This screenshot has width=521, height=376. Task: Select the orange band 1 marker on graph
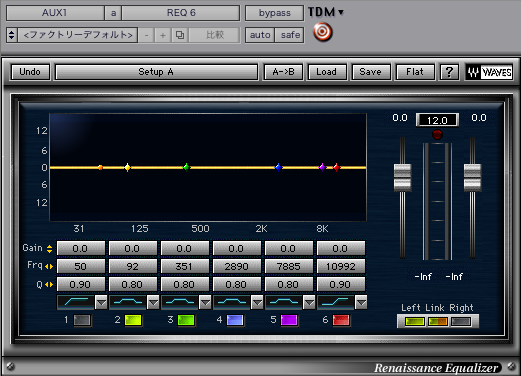point(100,167)
